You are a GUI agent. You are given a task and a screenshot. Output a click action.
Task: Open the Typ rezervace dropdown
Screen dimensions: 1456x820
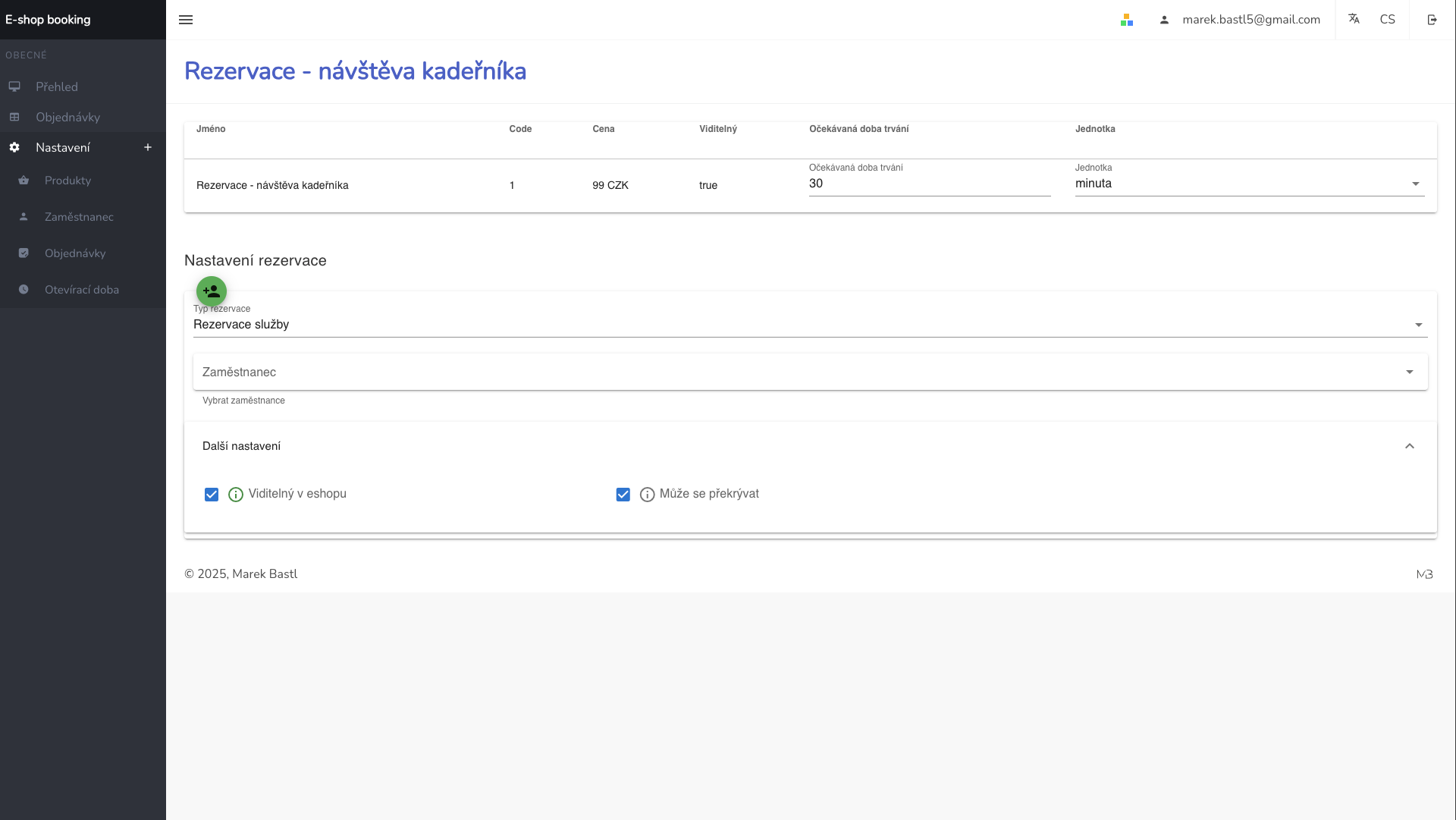coord(809,325)
